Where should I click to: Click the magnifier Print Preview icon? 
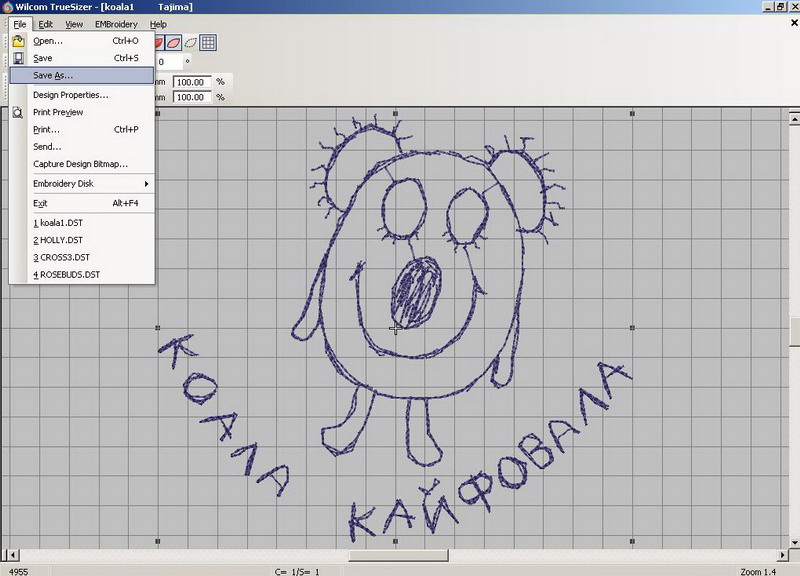tap(18, 113)
